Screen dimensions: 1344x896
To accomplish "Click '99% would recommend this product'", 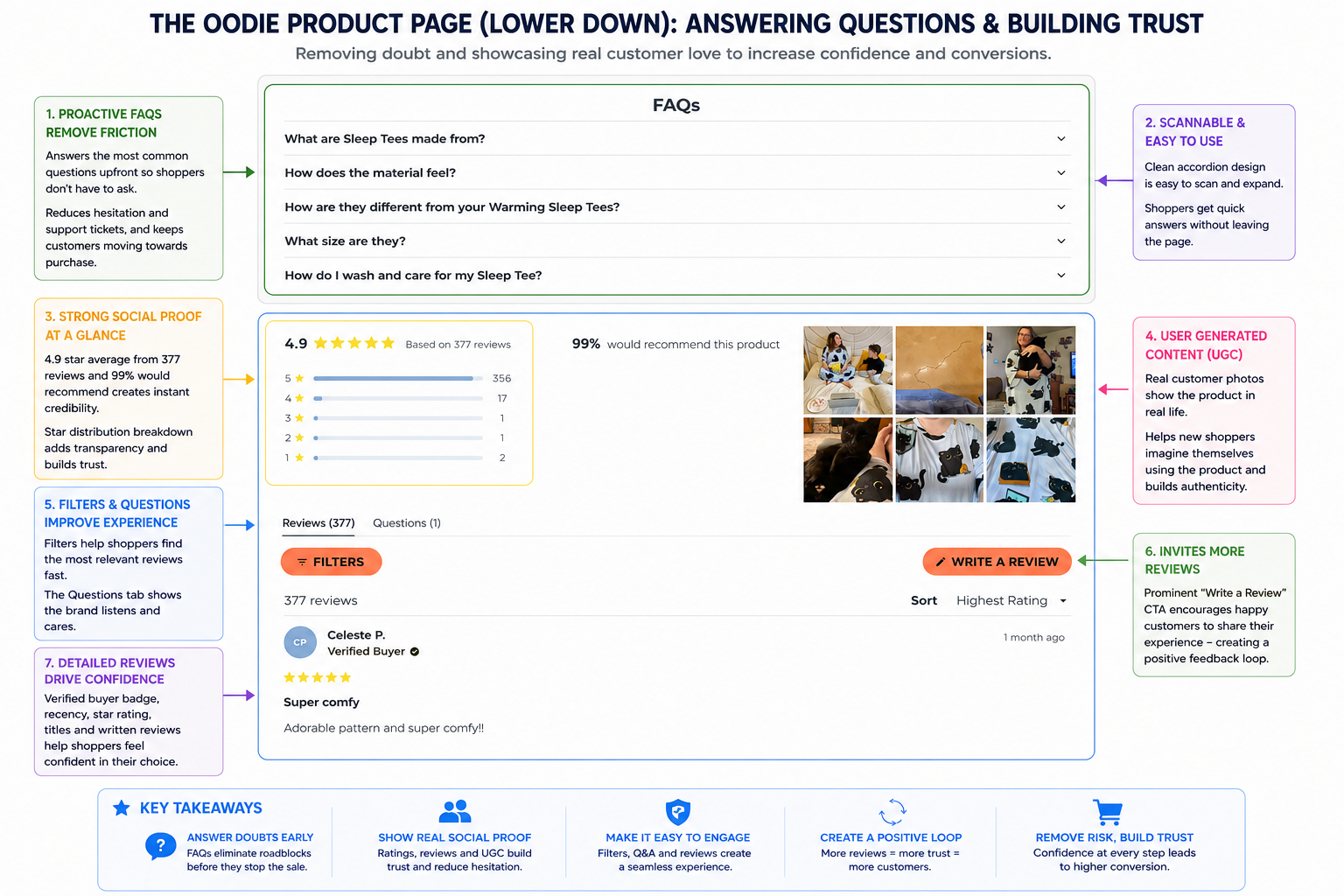I will pos(675,344).
